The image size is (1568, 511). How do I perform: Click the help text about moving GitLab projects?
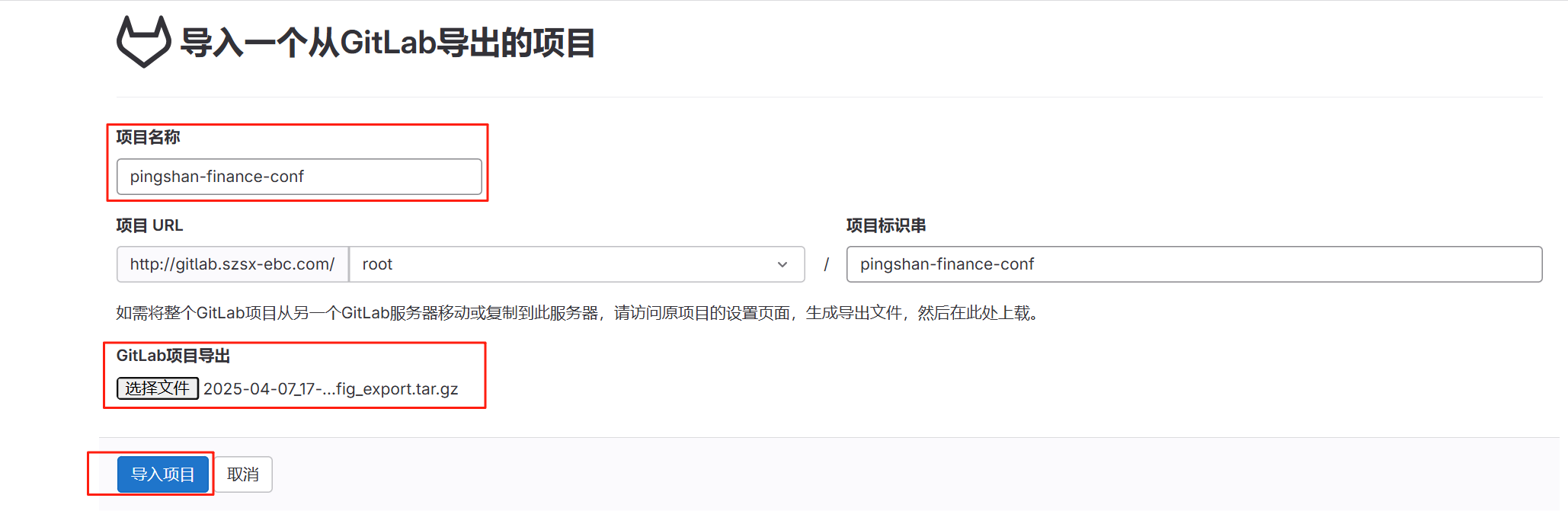[x=578, y=313]
